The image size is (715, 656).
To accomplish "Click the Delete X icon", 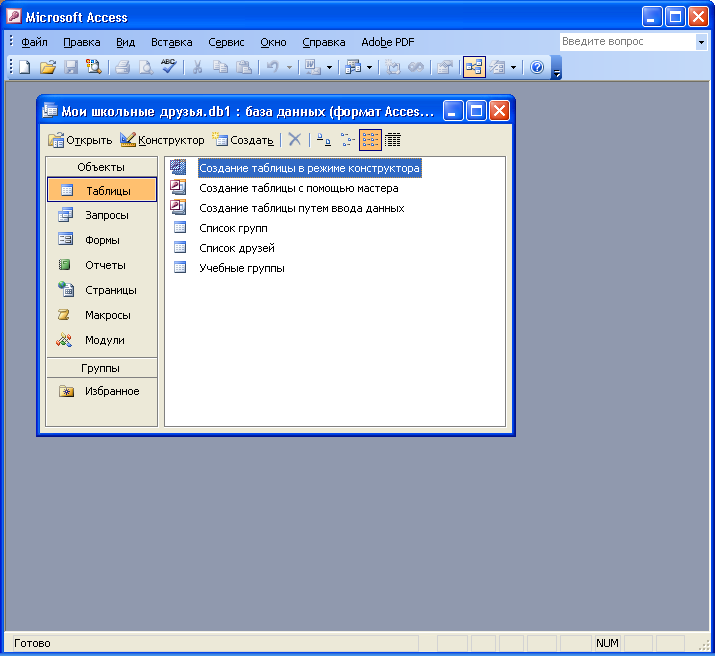I will pyautogui.click(x=295, y=139).
